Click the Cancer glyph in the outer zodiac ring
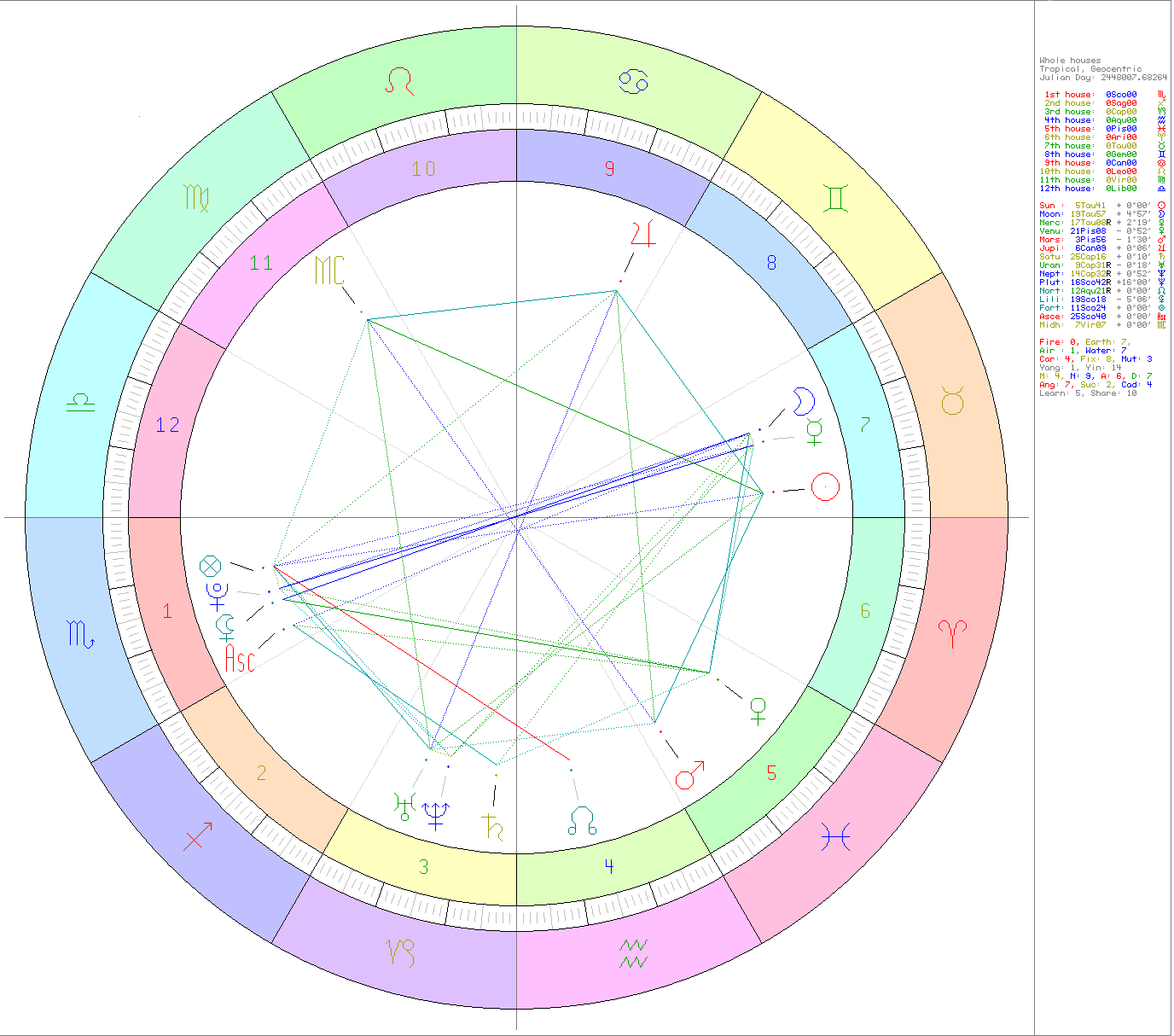Viewport: 1174px width, 1036px height. pos(634,82)
